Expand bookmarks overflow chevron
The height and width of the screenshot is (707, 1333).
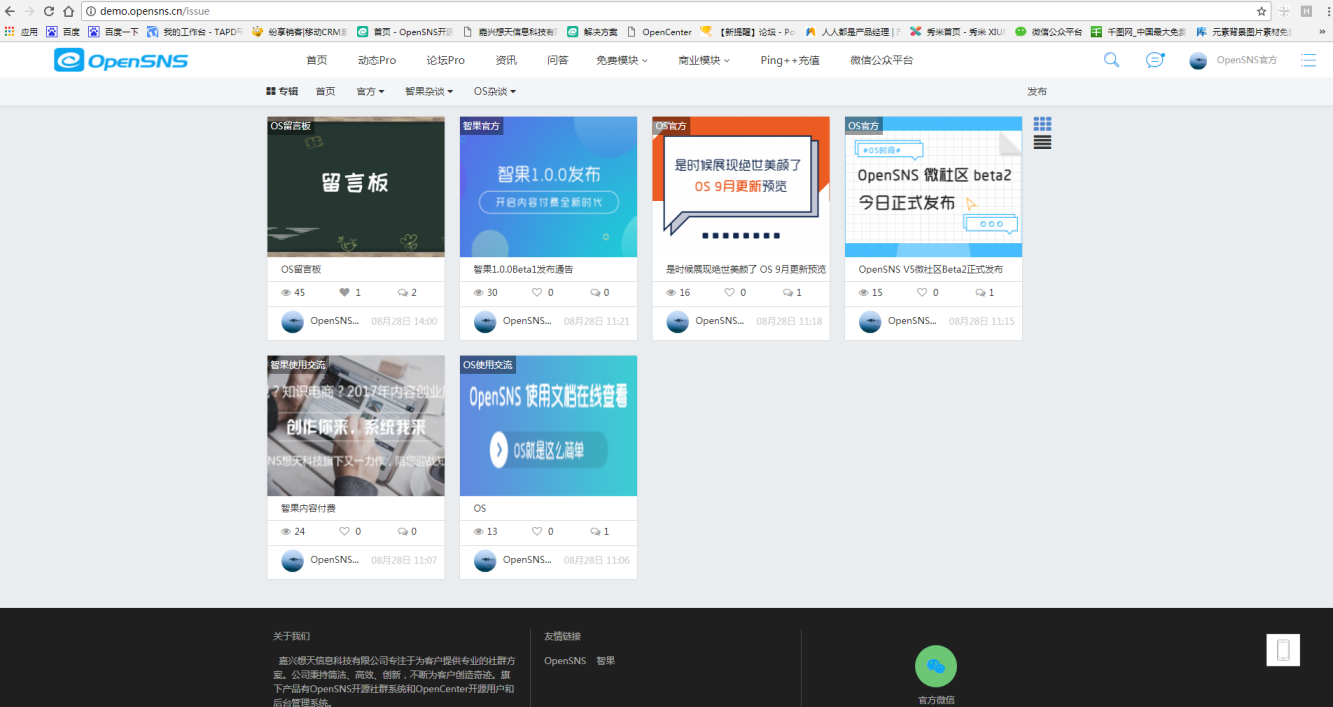click(x=1323, y=32)
